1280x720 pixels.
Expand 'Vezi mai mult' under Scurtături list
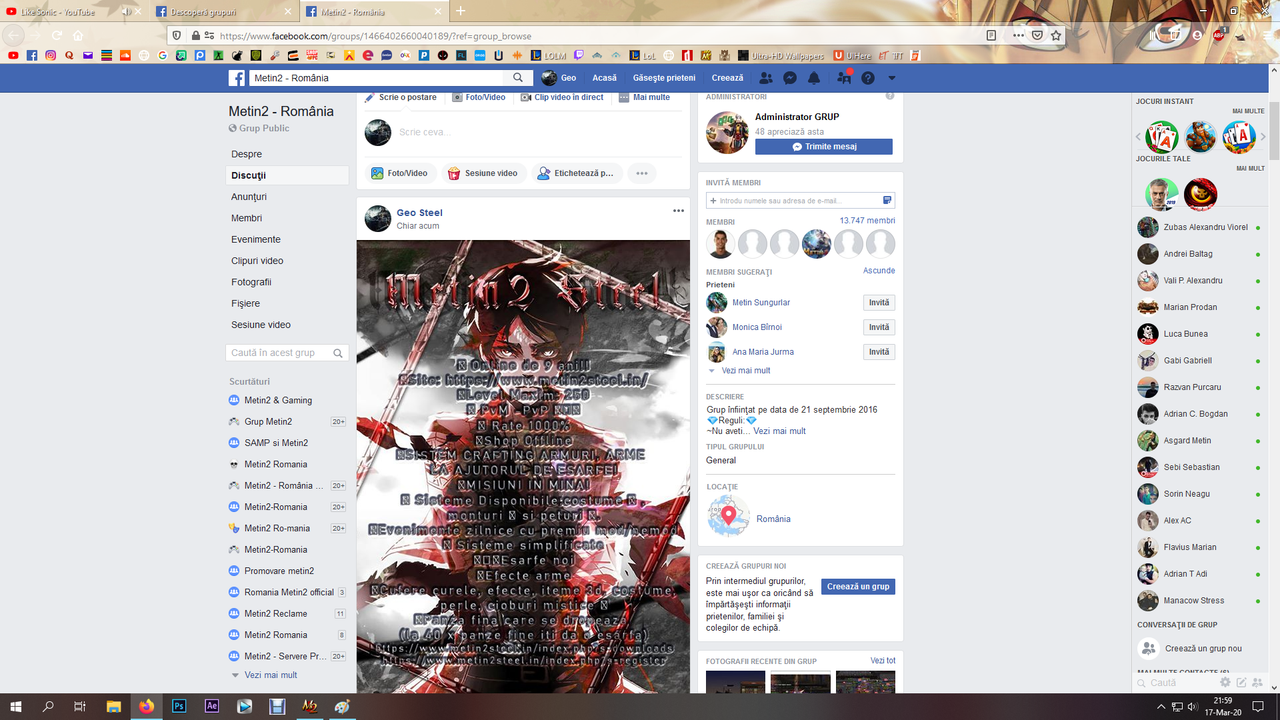[271, 675]
